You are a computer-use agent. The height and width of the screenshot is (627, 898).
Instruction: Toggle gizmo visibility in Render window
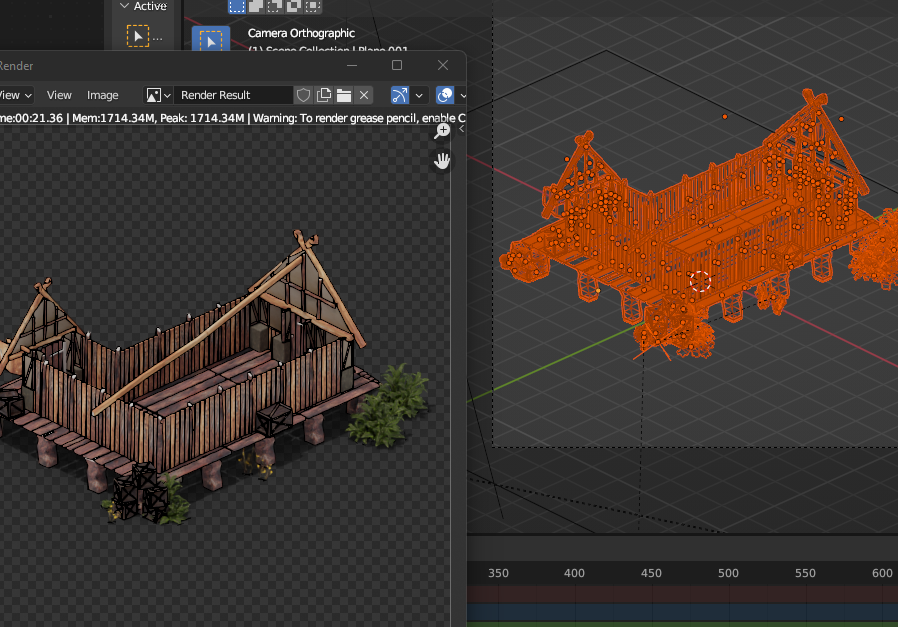coord(400,95)
